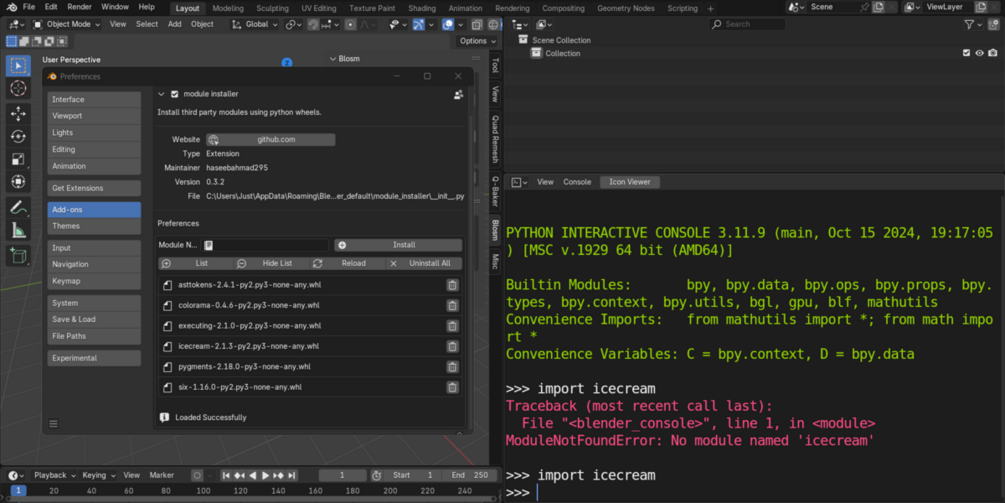
Task: Remove the icecream wheel with trash icon
Action: click(x=453, y=346)
